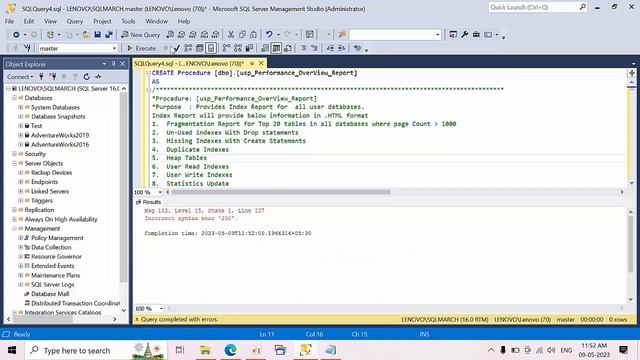Open the Undo history dropdown arrow

(278, 35)
